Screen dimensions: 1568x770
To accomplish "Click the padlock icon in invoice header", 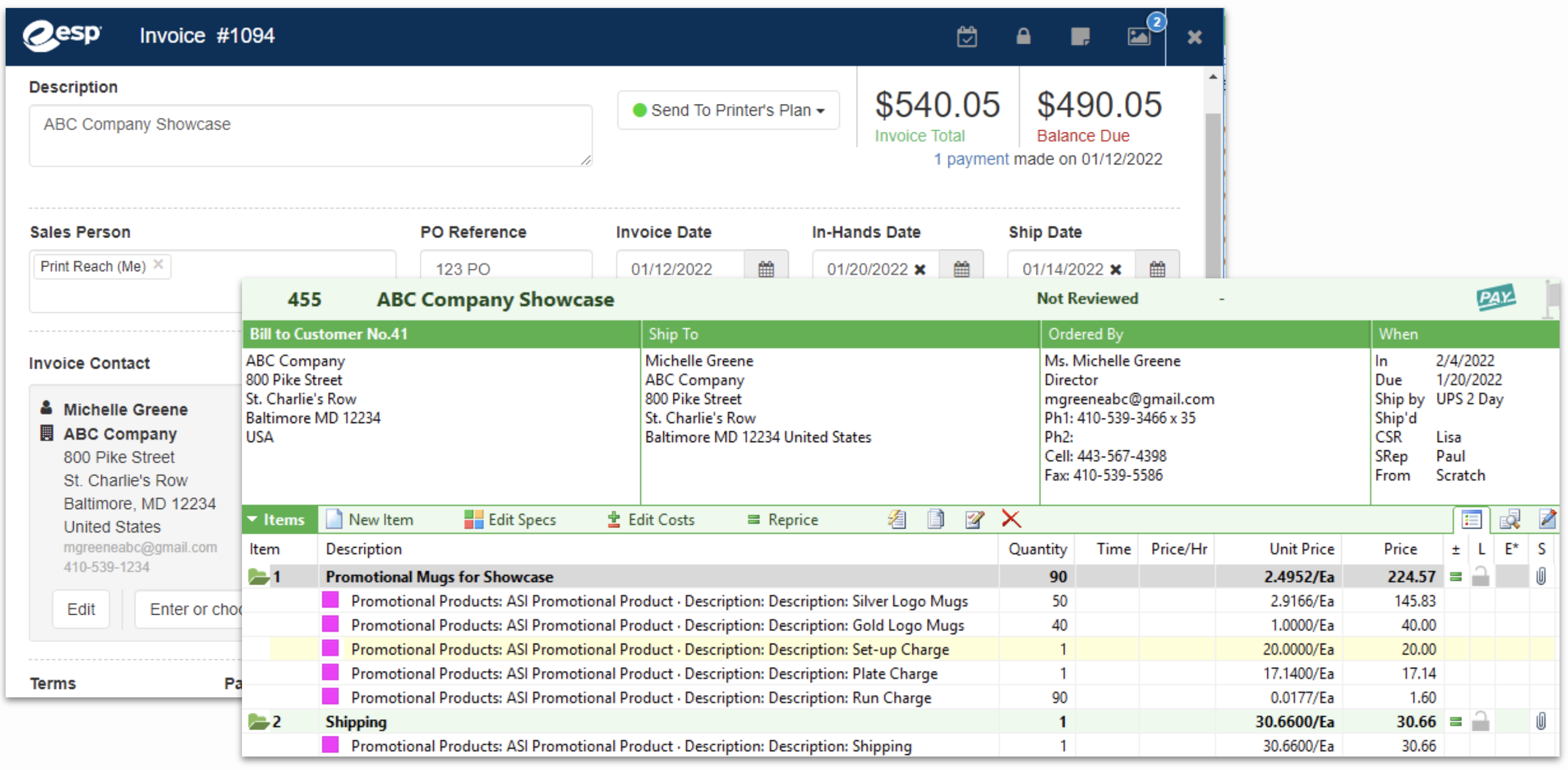I will [x=1023, y=36].
